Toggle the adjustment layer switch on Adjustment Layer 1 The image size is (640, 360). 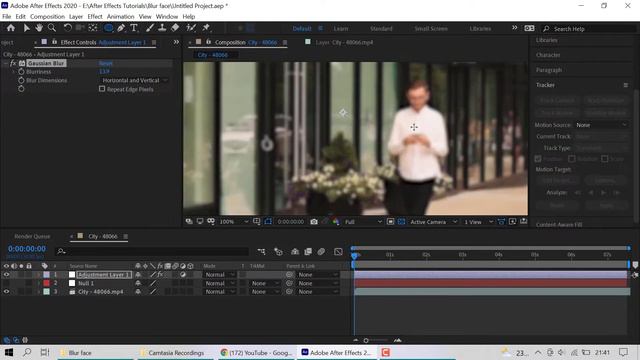point(183,275)
